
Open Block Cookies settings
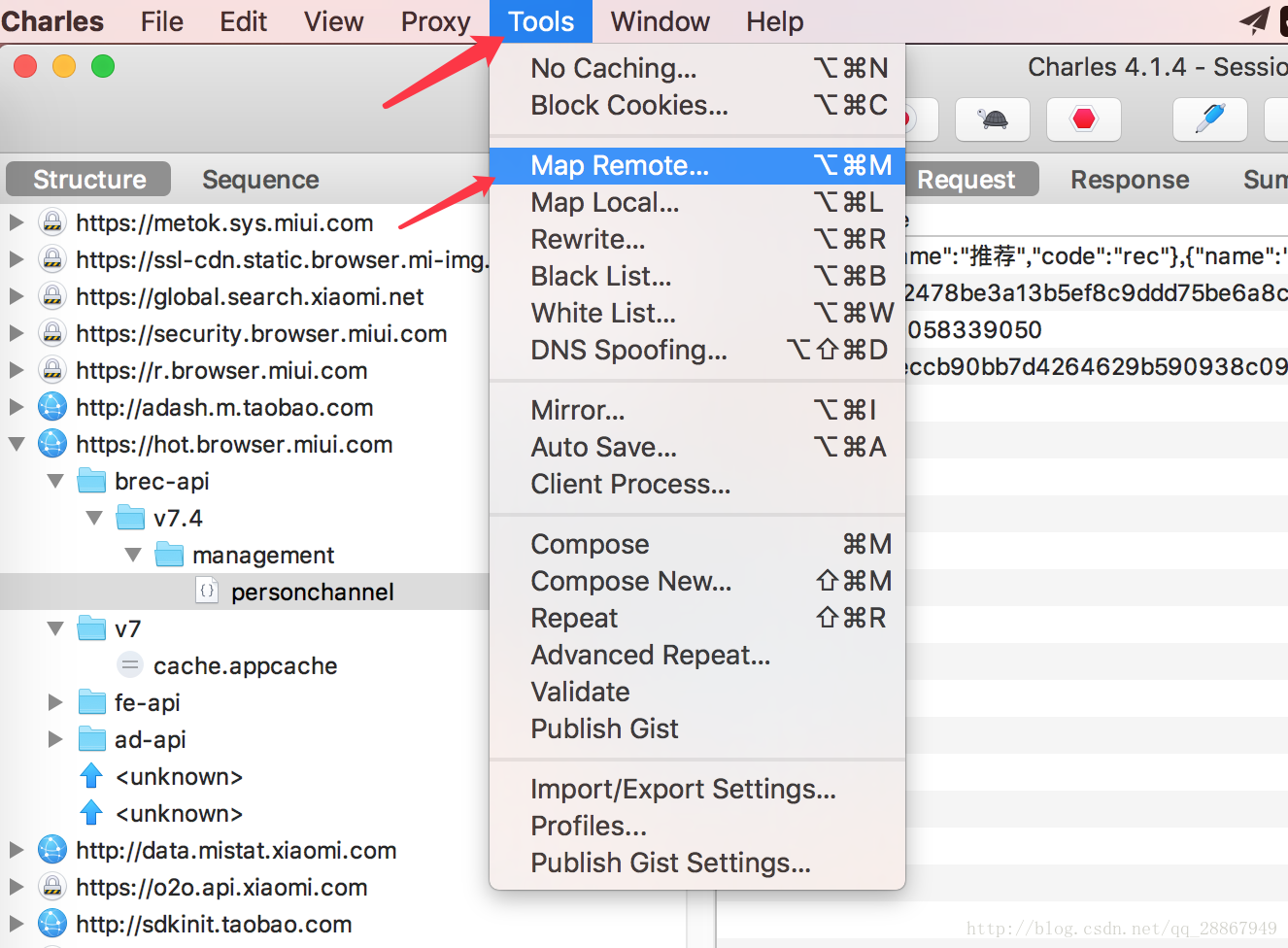click(x=697, y=106)
